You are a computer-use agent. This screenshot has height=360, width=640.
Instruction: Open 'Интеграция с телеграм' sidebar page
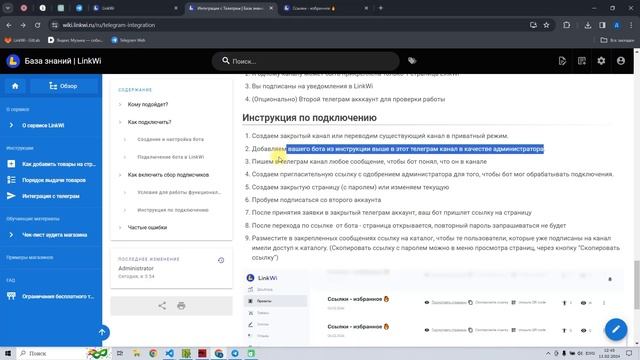[51, 196]
